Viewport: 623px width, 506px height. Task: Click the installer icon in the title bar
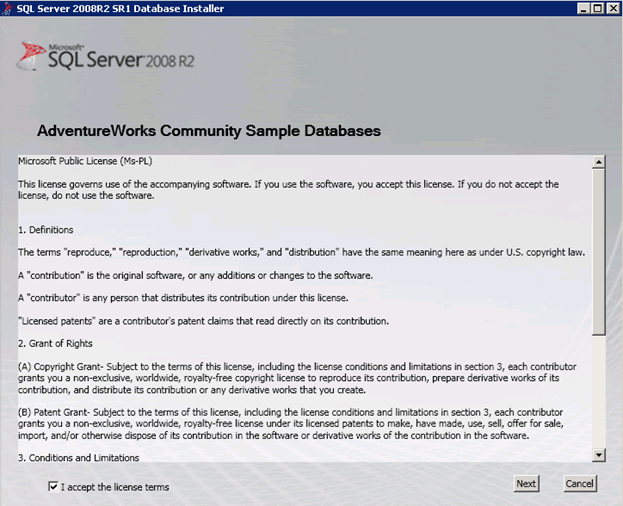click(x=8, y=8)
